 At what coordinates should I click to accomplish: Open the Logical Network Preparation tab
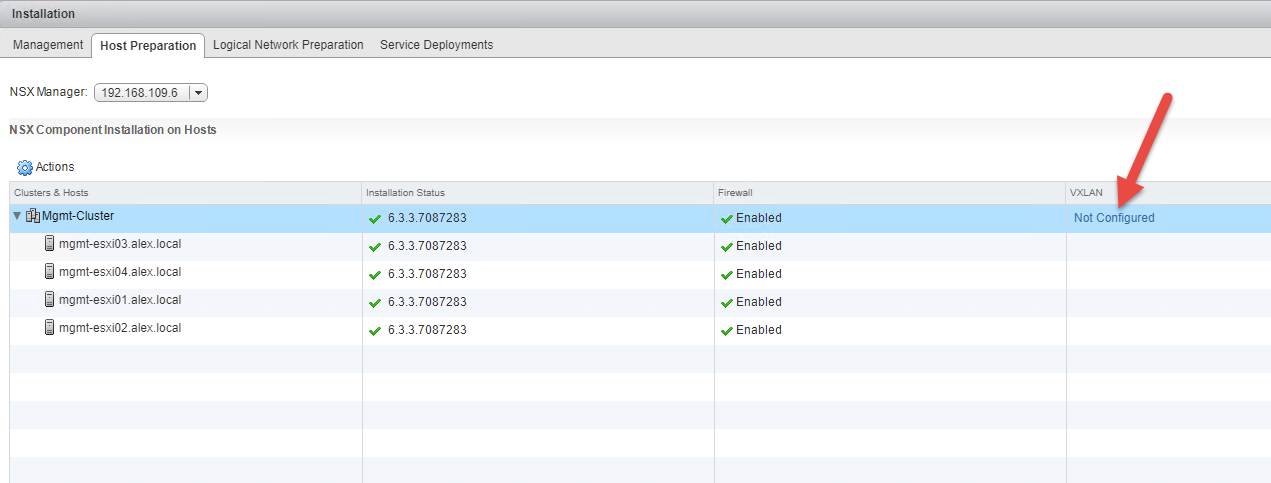coord(288,45)
